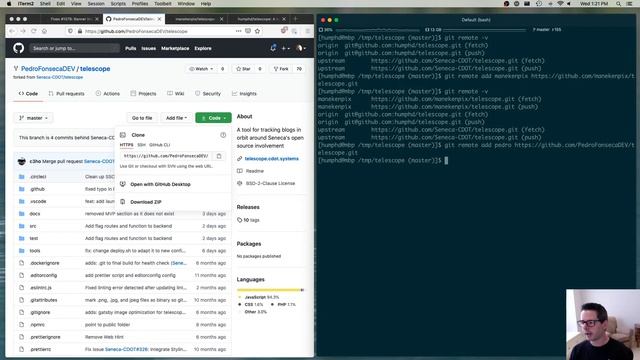Switch to the Pull requests tab
The height and width of the screenshot is (360, 640).
(66, 93)
